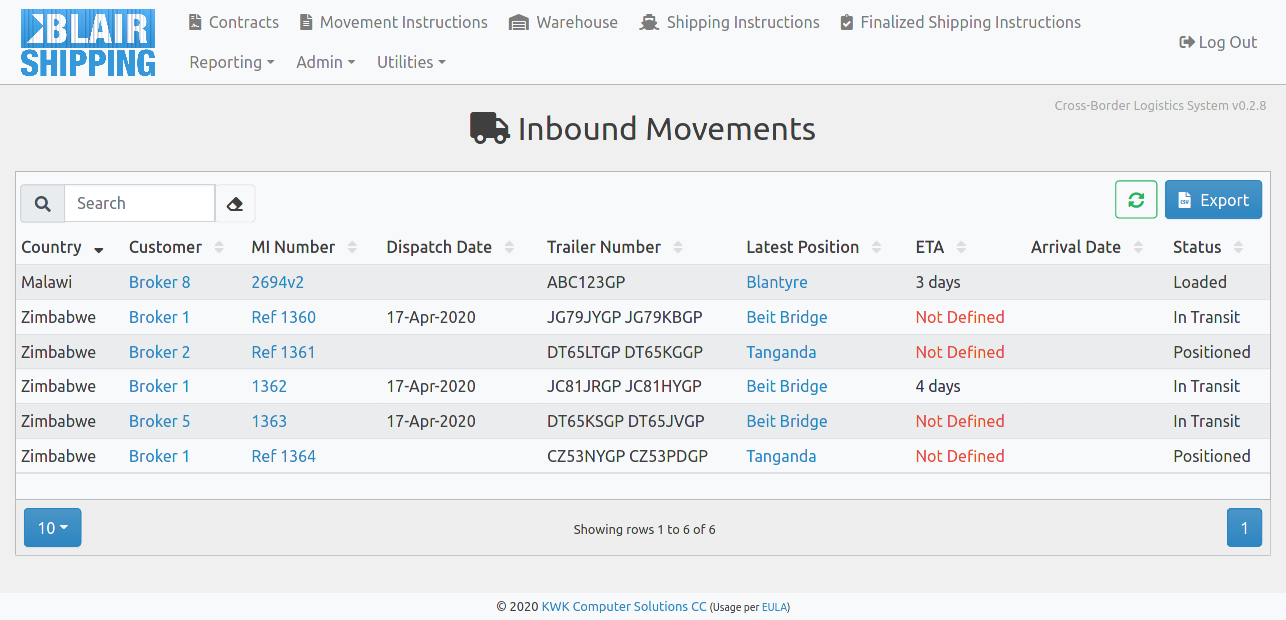1286x620 pixels.
Task: Open the Warehouse menu item
Action: 563,22
